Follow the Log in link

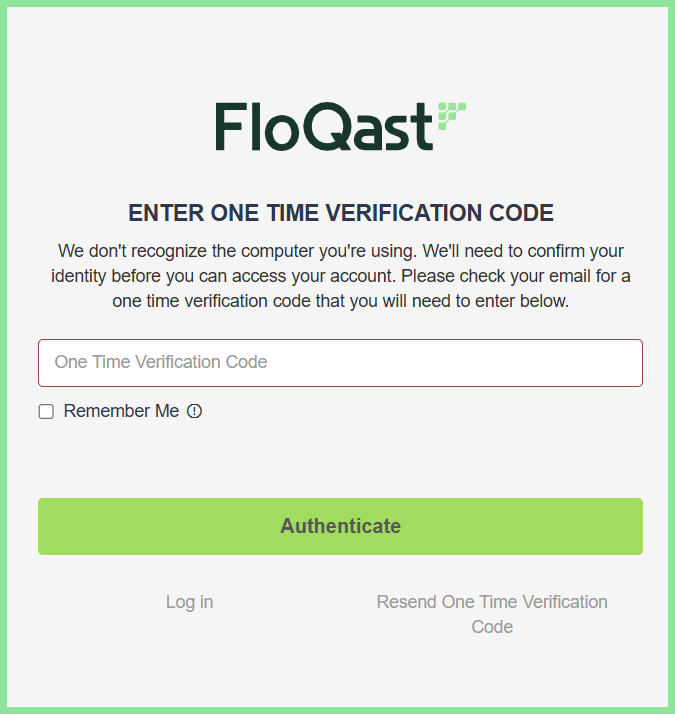click(x=189, y=602)
